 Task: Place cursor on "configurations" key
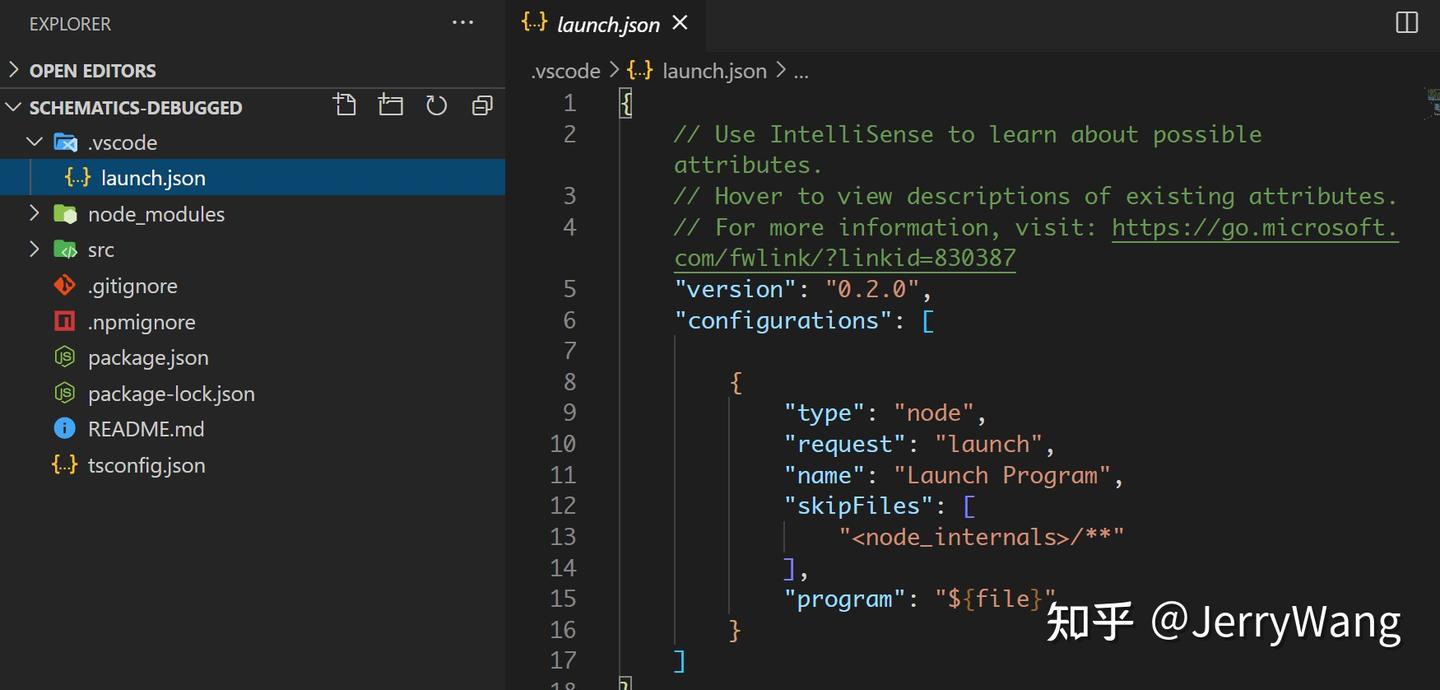[x=784, y=320]
